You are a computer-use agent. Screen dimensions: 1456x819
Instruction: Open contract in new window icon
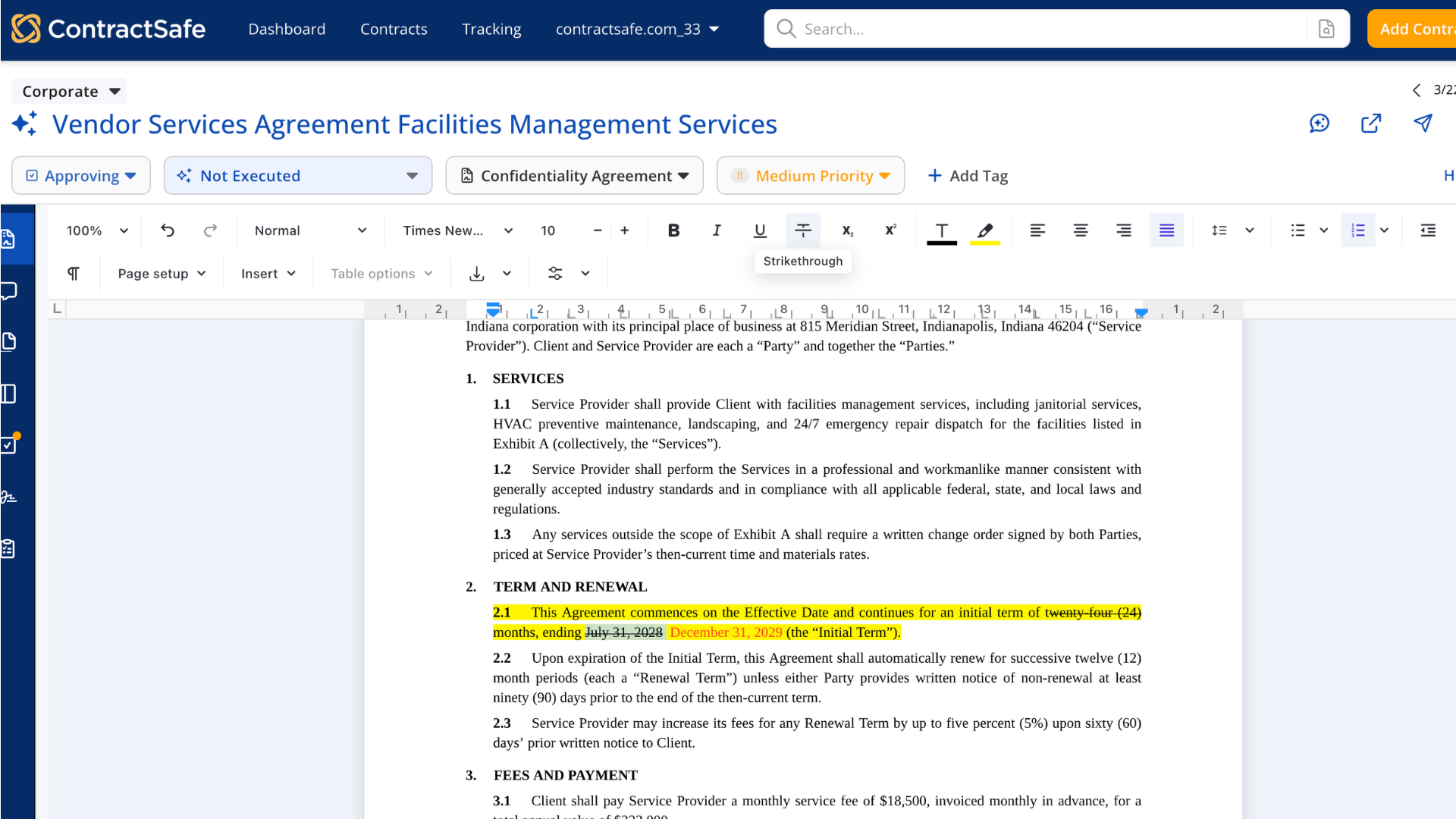(x=1371, y=123)
